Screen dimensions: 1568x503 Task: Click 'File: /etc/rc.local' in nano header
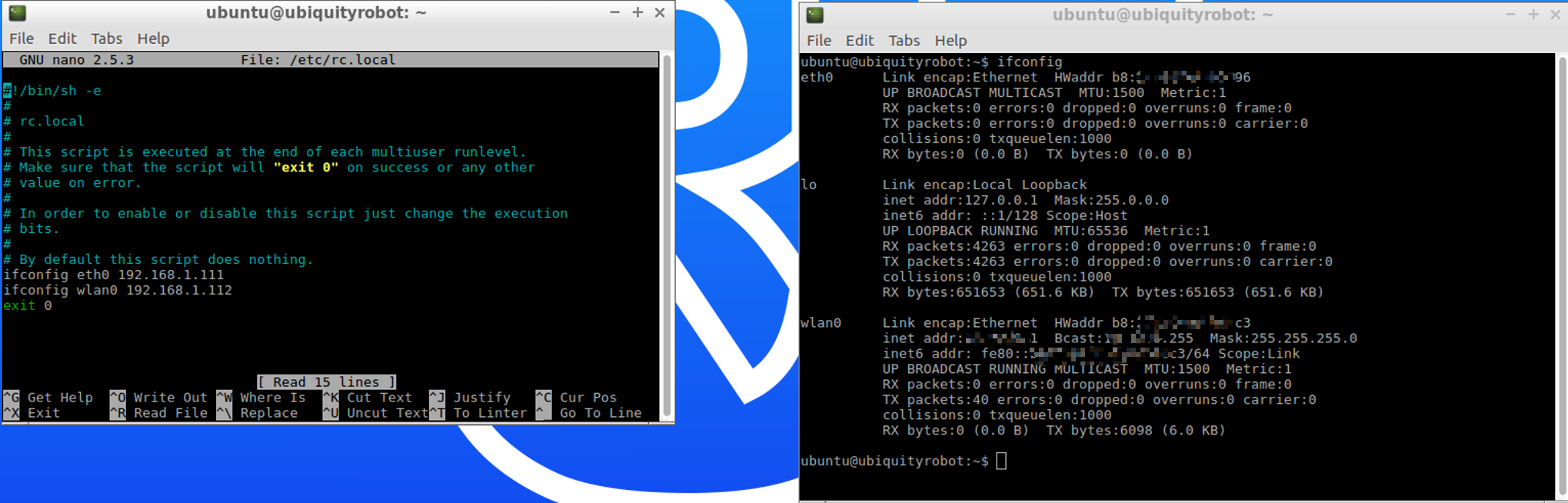[x=318, y=60]
